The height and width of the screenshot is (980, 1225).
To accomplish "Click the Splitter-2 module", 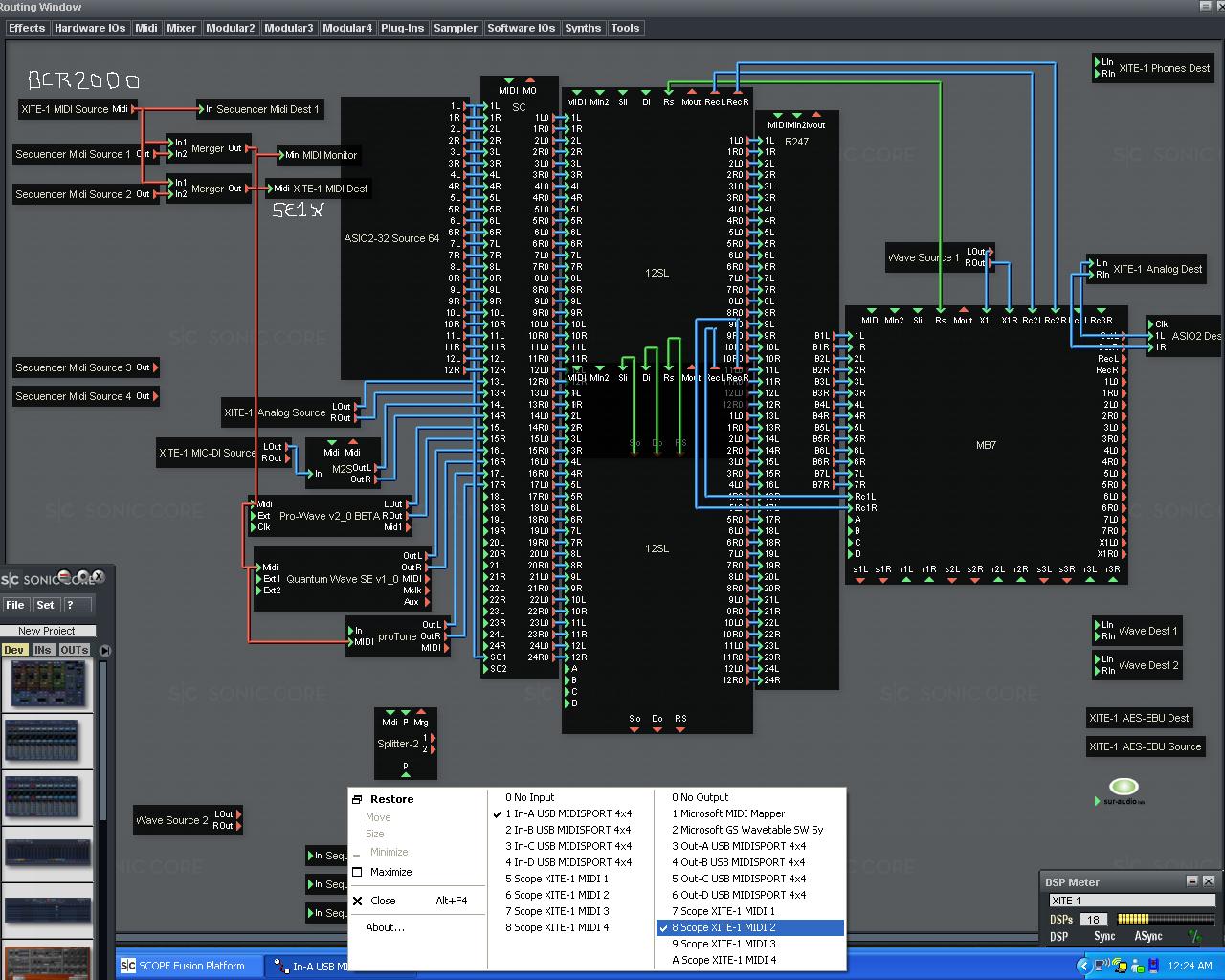I will tap(399, 744).
